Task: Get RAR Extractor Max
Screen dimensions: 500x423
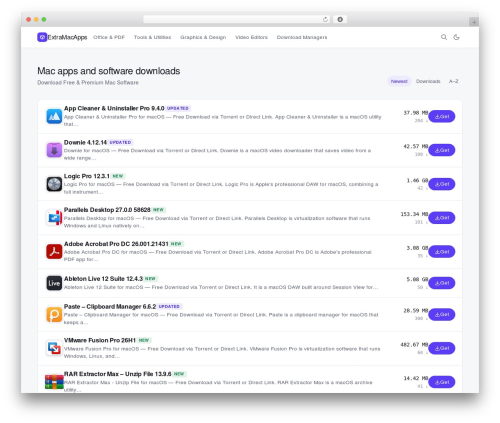Action: pos(442,382)
